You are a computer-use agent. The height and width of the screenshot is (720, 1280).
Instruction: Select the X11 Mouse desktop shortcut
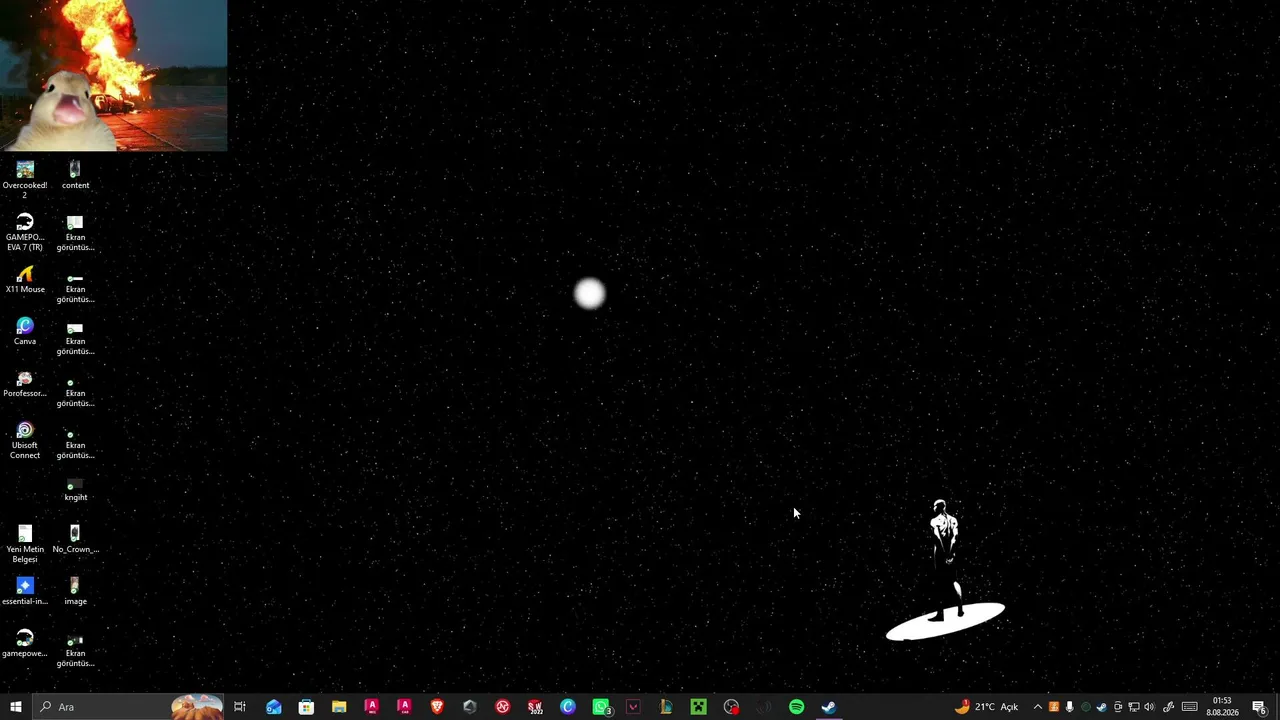tap(25, 280)
